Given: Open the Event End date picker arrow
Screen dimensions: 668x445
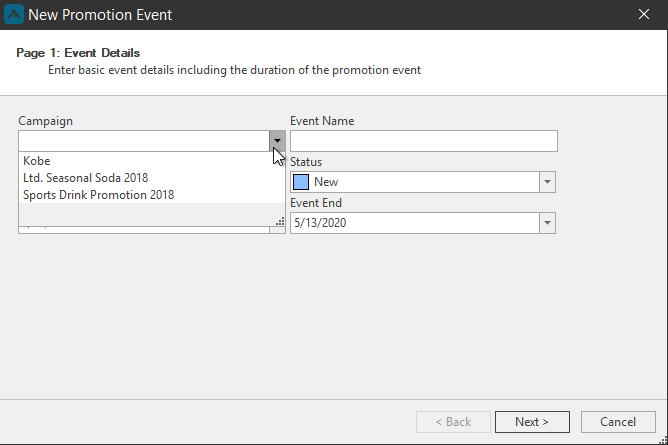Looking at the screenshot, I should click(547, 223).
